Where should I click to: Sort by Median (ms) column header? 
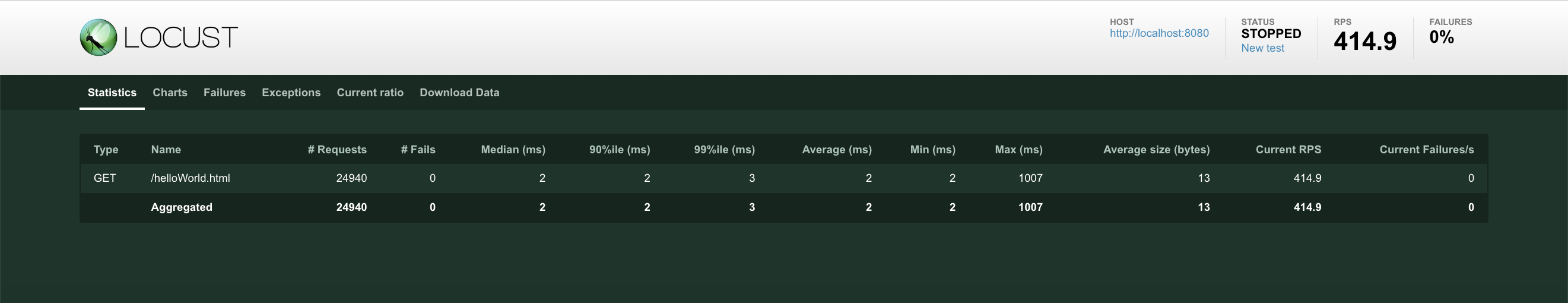point(513,149)
